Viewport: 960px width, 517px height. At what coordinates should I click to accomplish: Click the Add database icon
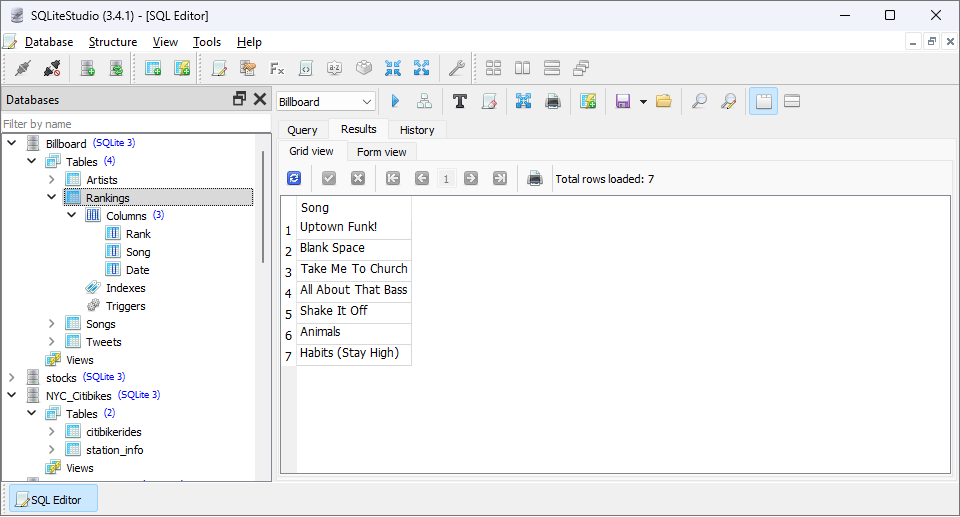88,68
